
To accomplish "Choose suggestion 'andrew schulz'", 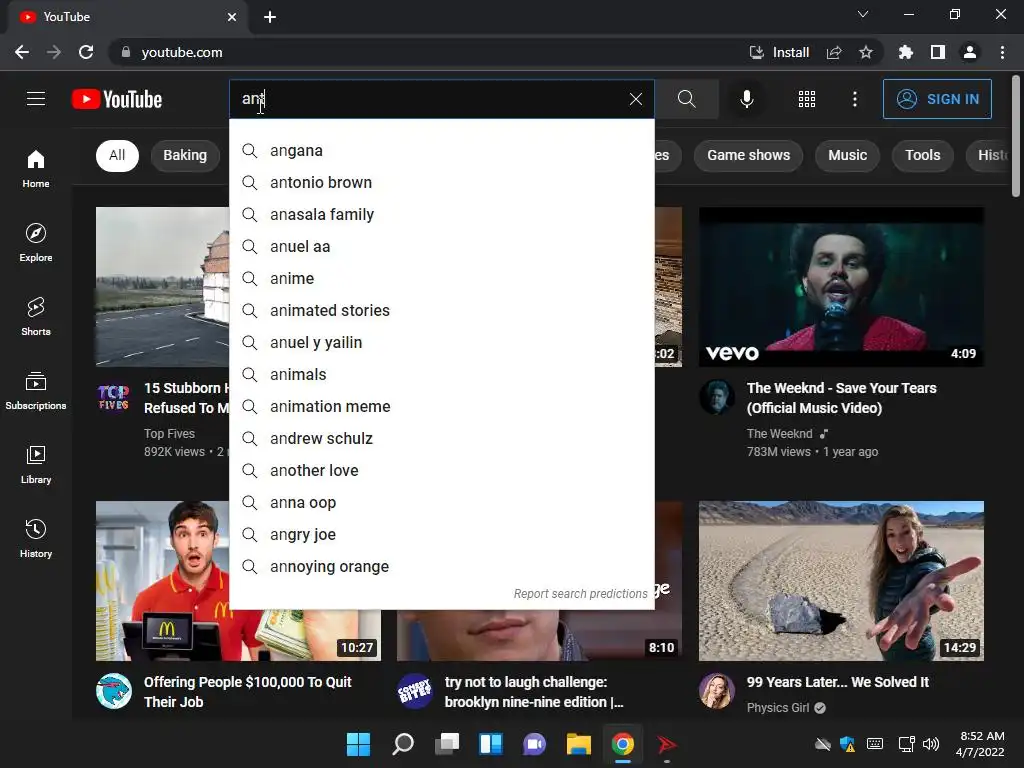I will coord(442,439).
